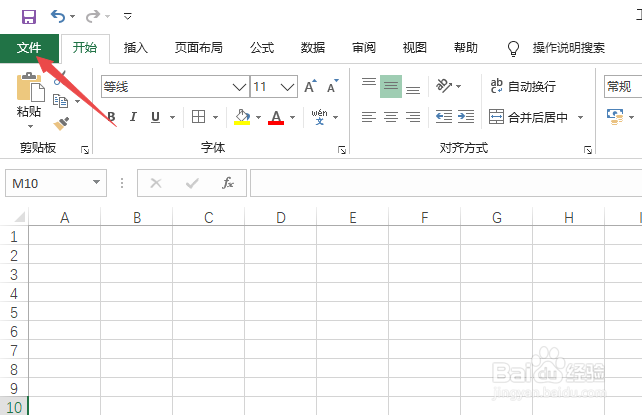Click the 操作说明搜索 search box
642x415 pixels.
569,48
